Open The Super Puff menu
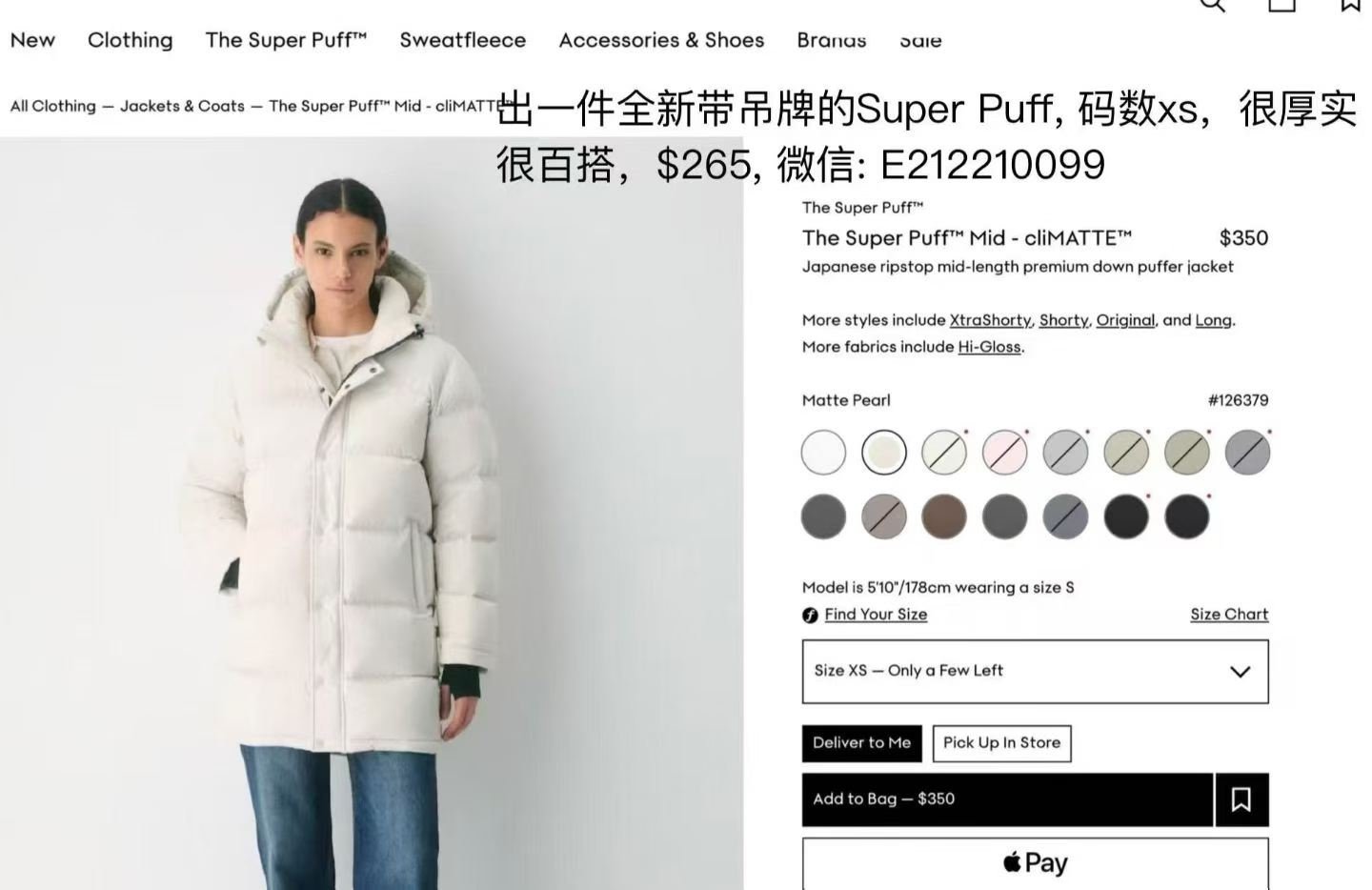 tap(286, 40)
